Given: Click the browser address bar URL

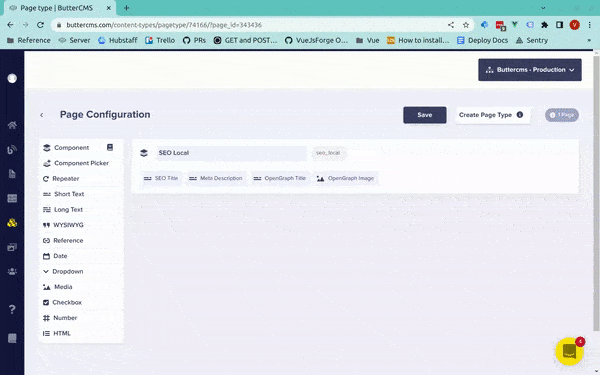Looking at the screenshot, I should tap(164, 25).
